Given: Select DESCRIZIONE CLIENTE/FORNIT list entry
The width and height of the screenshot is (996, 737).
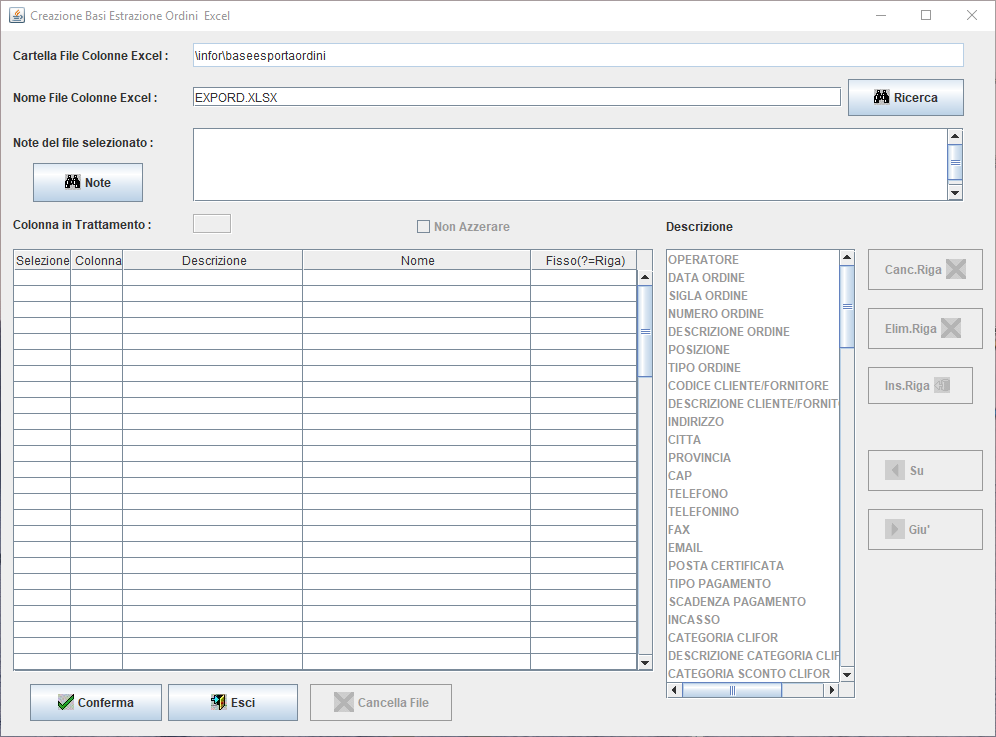Looking at the screenshot, I should pyautogui.click(x=753, y=403).
